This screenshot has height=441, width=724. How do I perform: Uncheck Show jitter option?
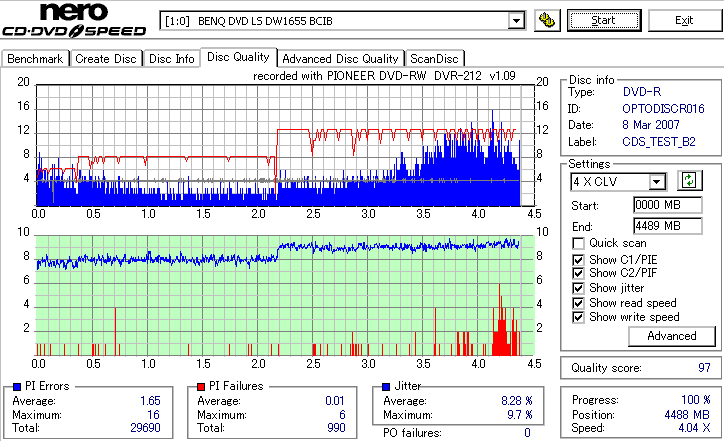pos(578,289)
